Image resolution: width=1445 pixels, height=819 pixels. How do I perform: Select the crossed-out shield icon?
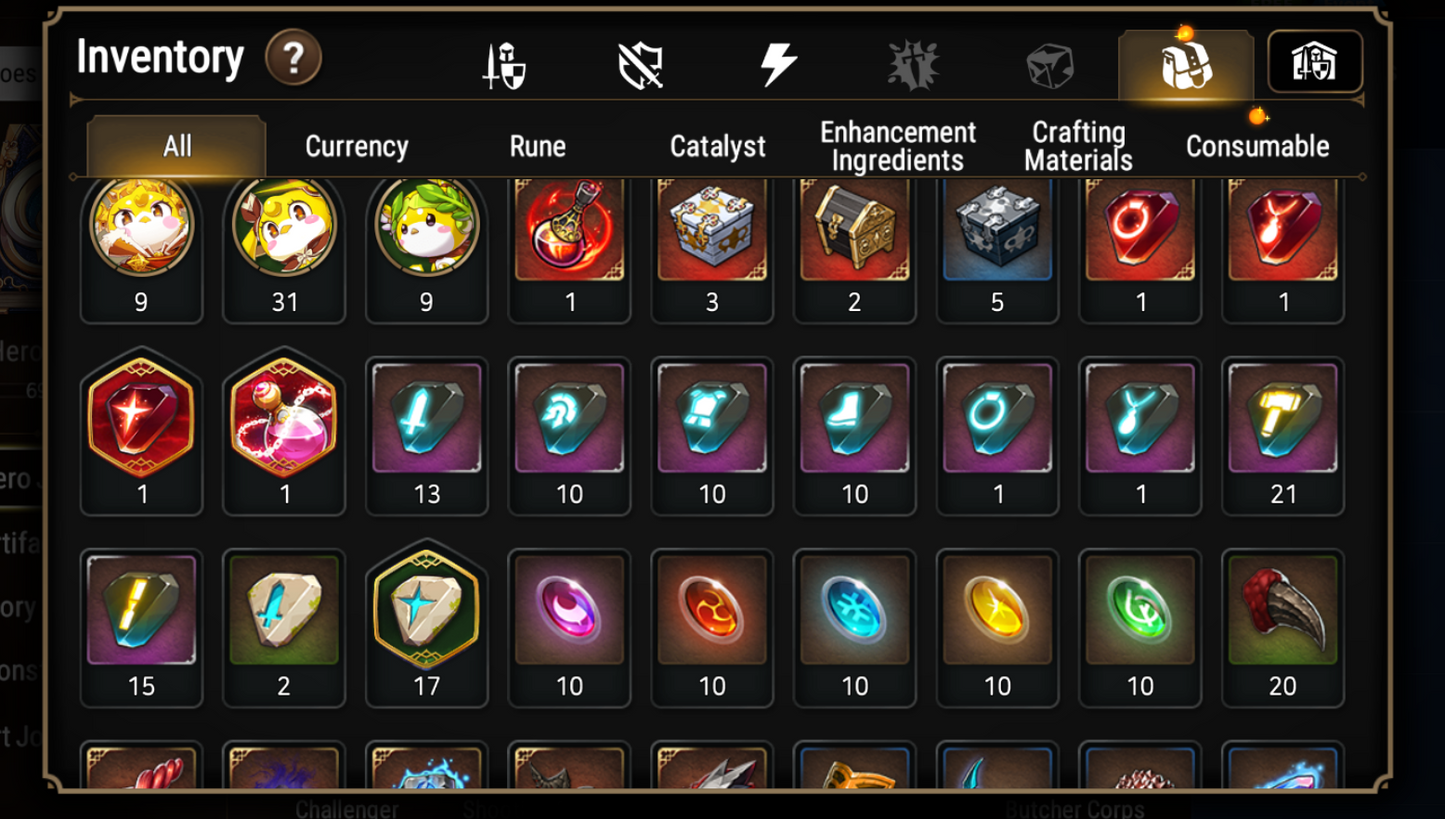(x=641, y=66)
